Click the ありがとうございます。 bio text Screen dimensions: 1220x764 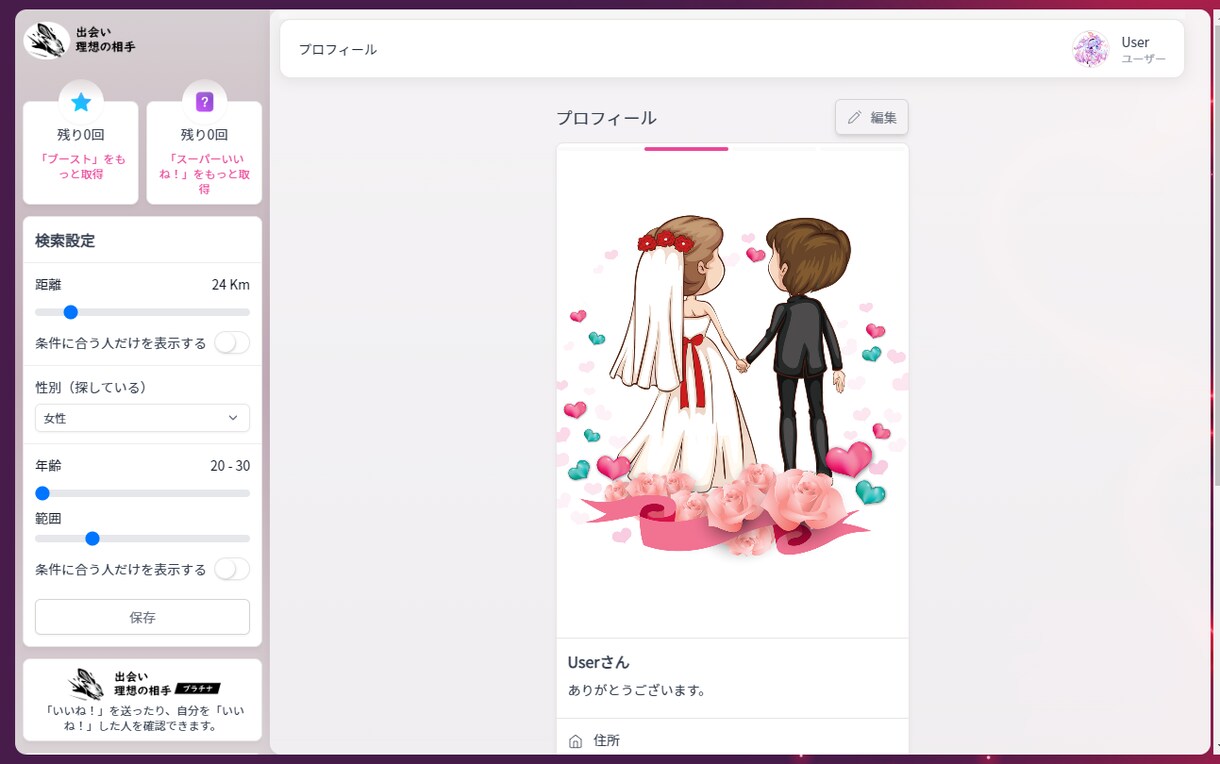click(x=637, y=690)
